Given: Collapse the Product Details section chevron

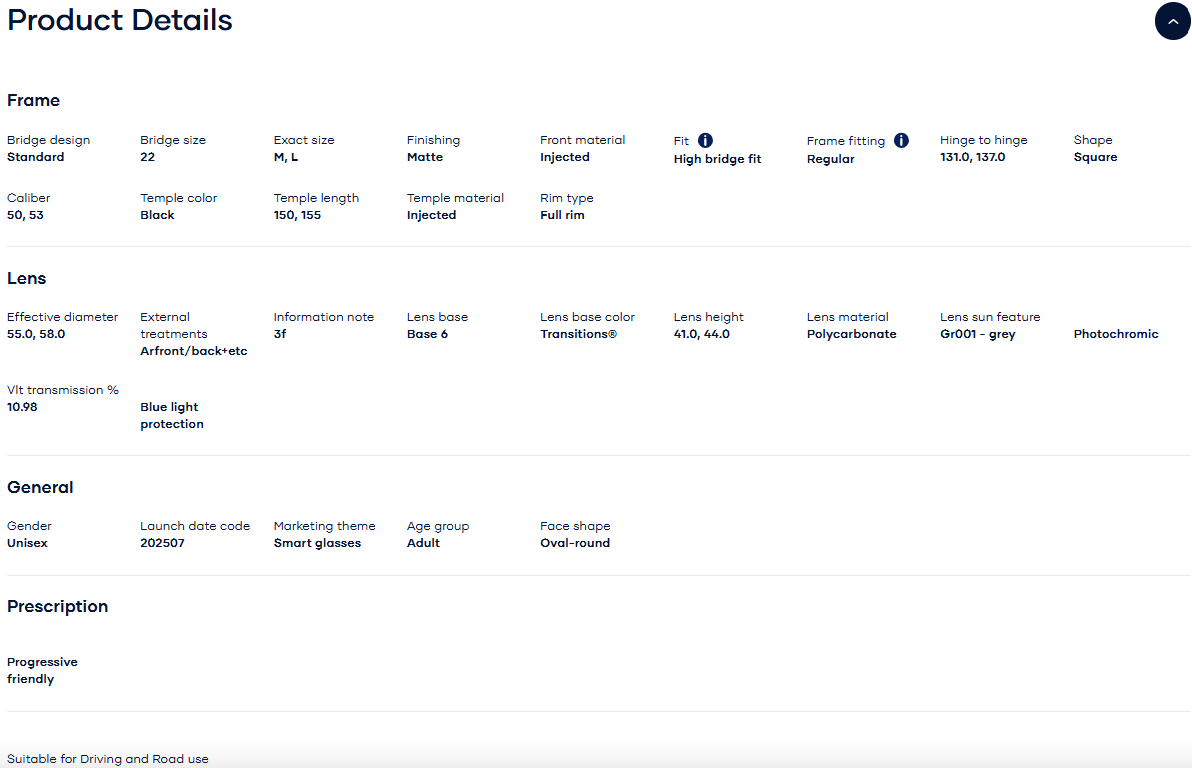Looking at the screenshot, I should [1172, 21].
